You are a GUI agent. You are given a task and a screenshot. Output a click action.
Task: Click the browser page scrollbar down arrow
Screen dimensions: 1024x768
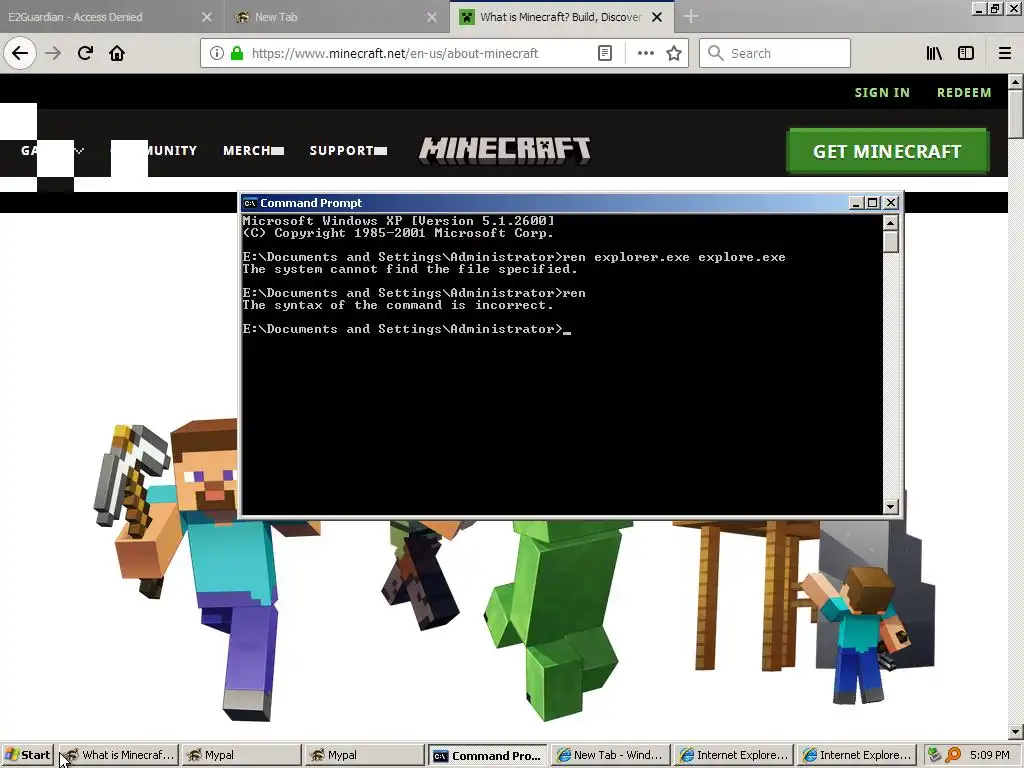pos(1015,733)
